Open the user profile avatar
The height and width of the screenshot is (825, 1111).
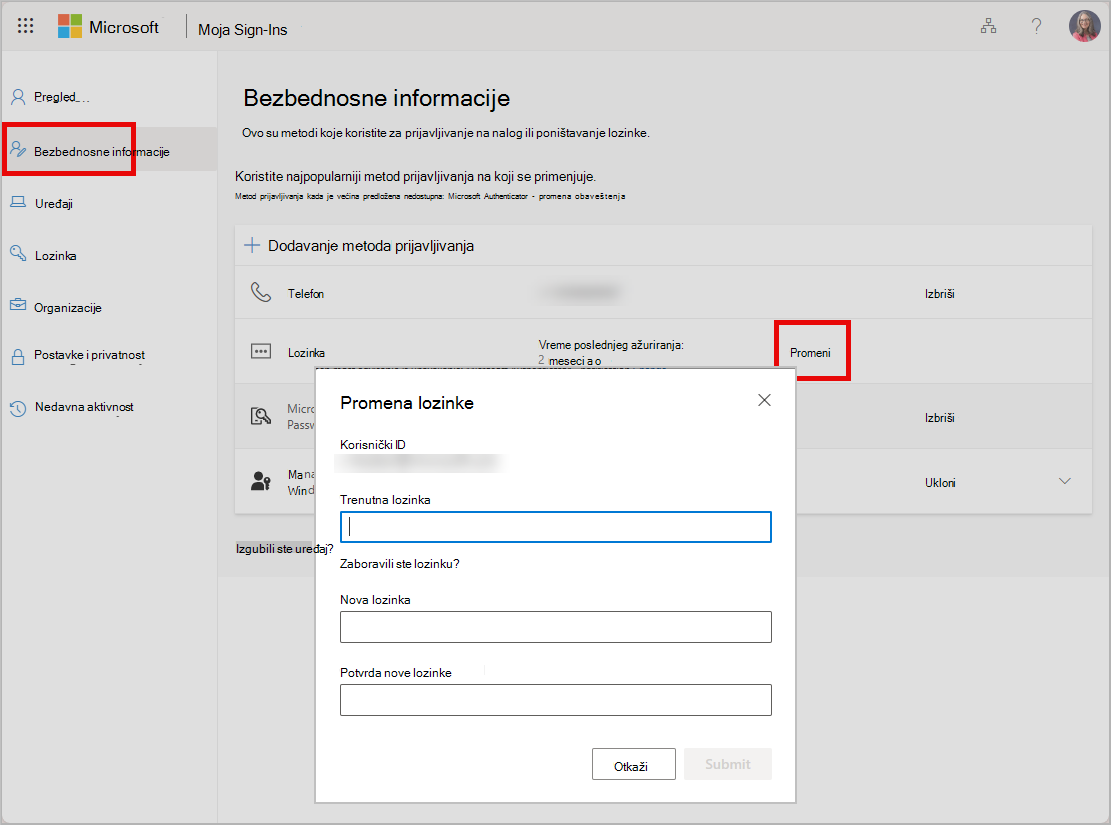point(1084,26)
